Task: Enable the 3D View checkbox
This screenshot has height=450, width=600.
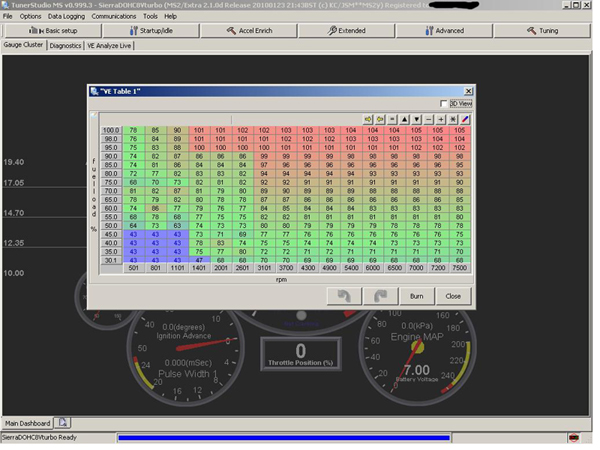Action: (x=445, y=104)
